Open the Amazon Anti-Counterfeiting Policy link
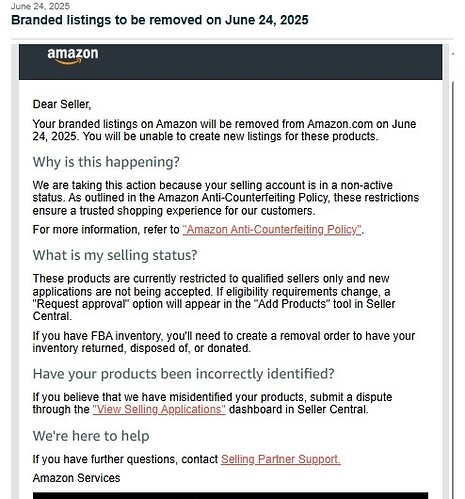The width and height of the screenshot is (465, 499). click(x=272, y=230)
